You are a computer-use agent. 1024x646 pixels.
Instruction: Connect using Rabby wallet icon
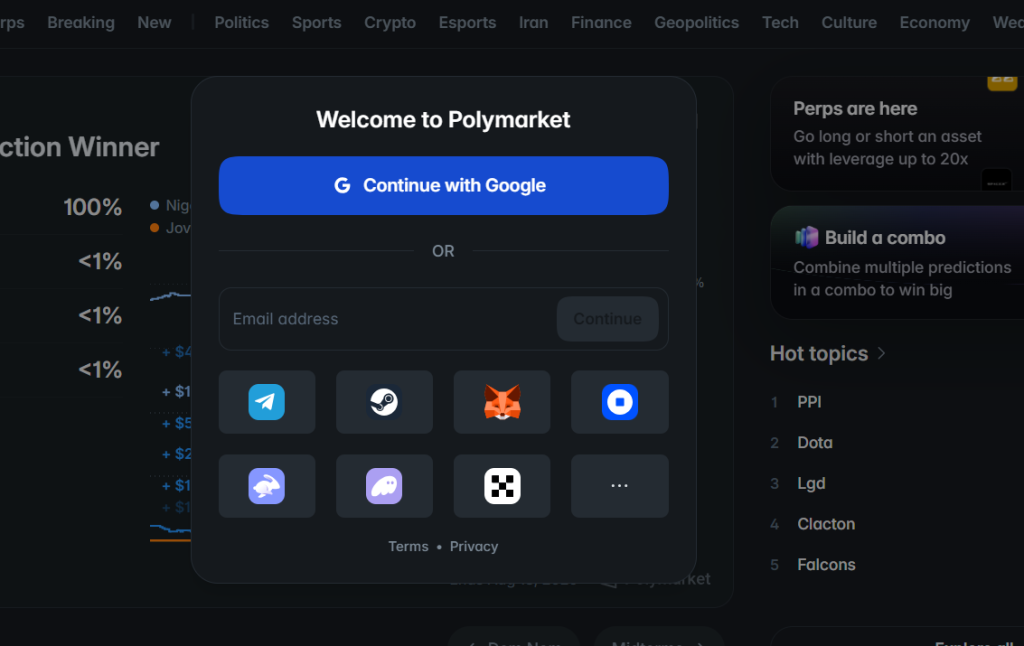click(266, 486)
